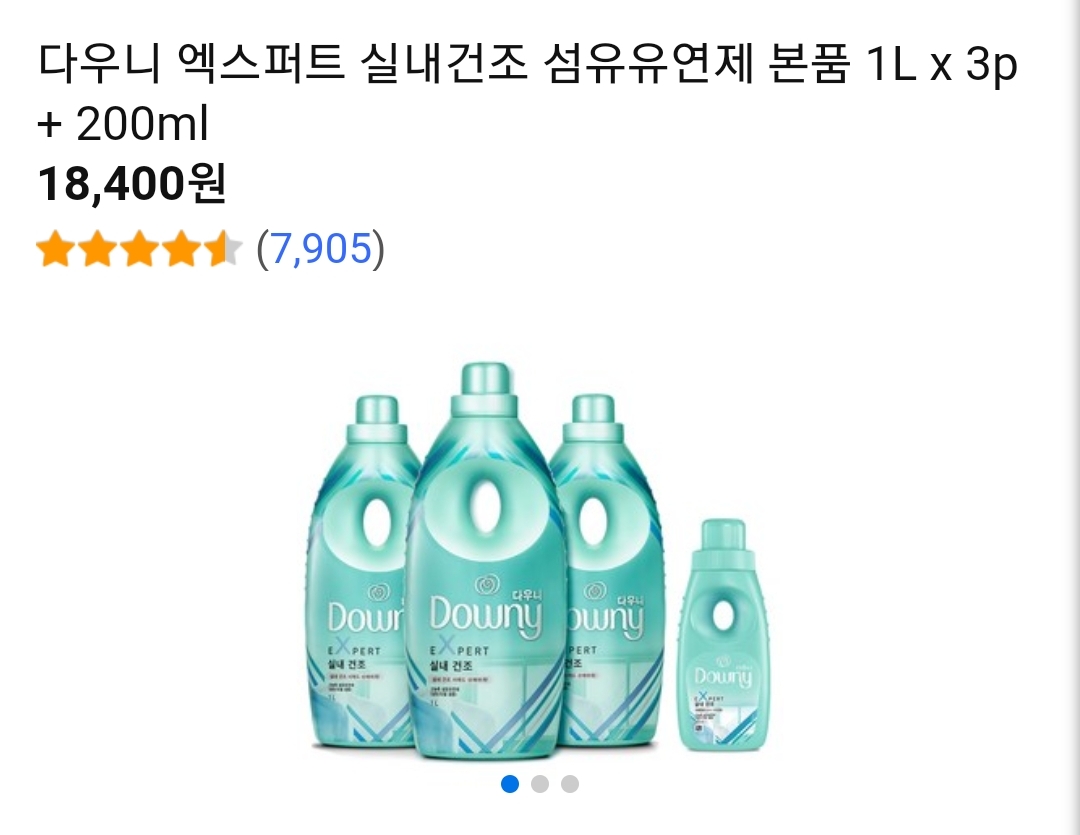Click the Downy logo on center bottle

(x=486, y=610)
